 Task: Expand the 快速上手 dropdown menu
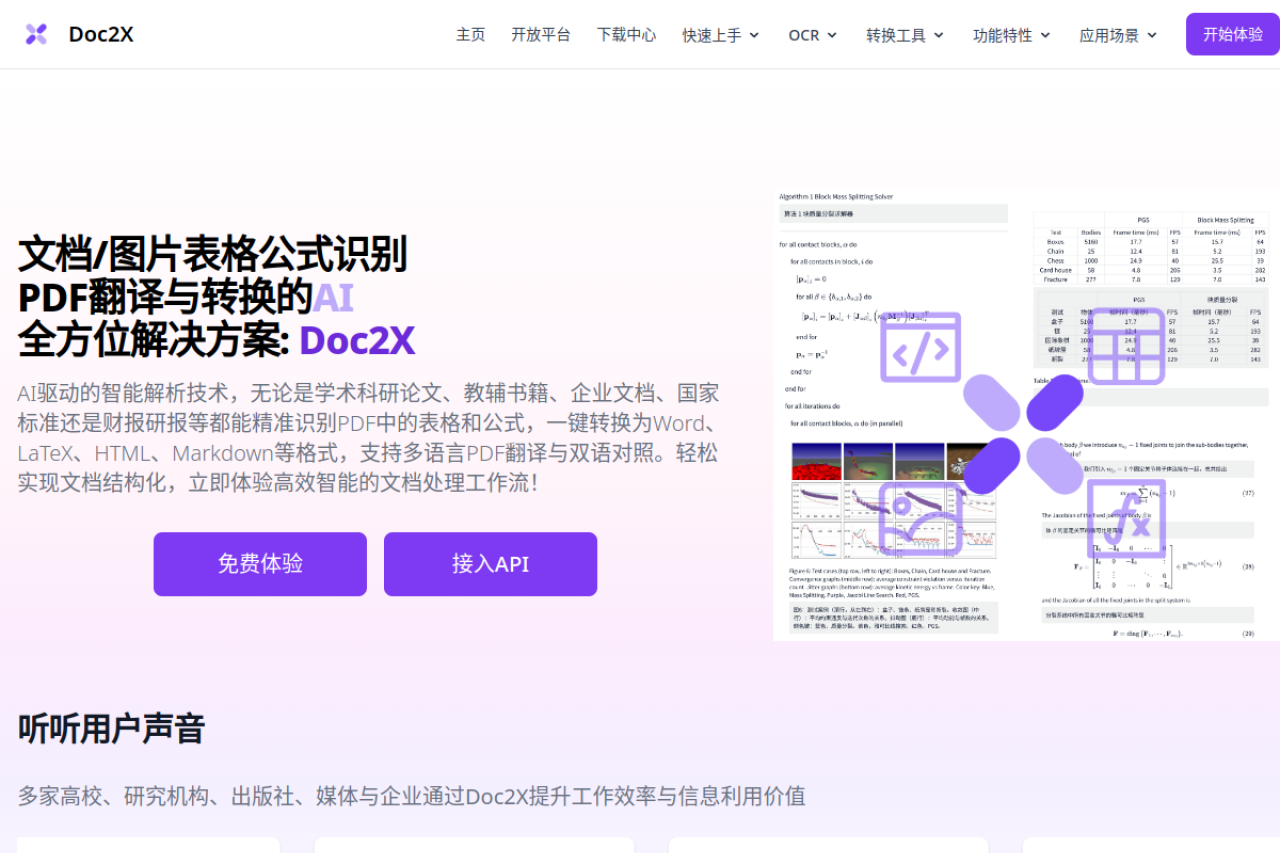click(721, 35)
